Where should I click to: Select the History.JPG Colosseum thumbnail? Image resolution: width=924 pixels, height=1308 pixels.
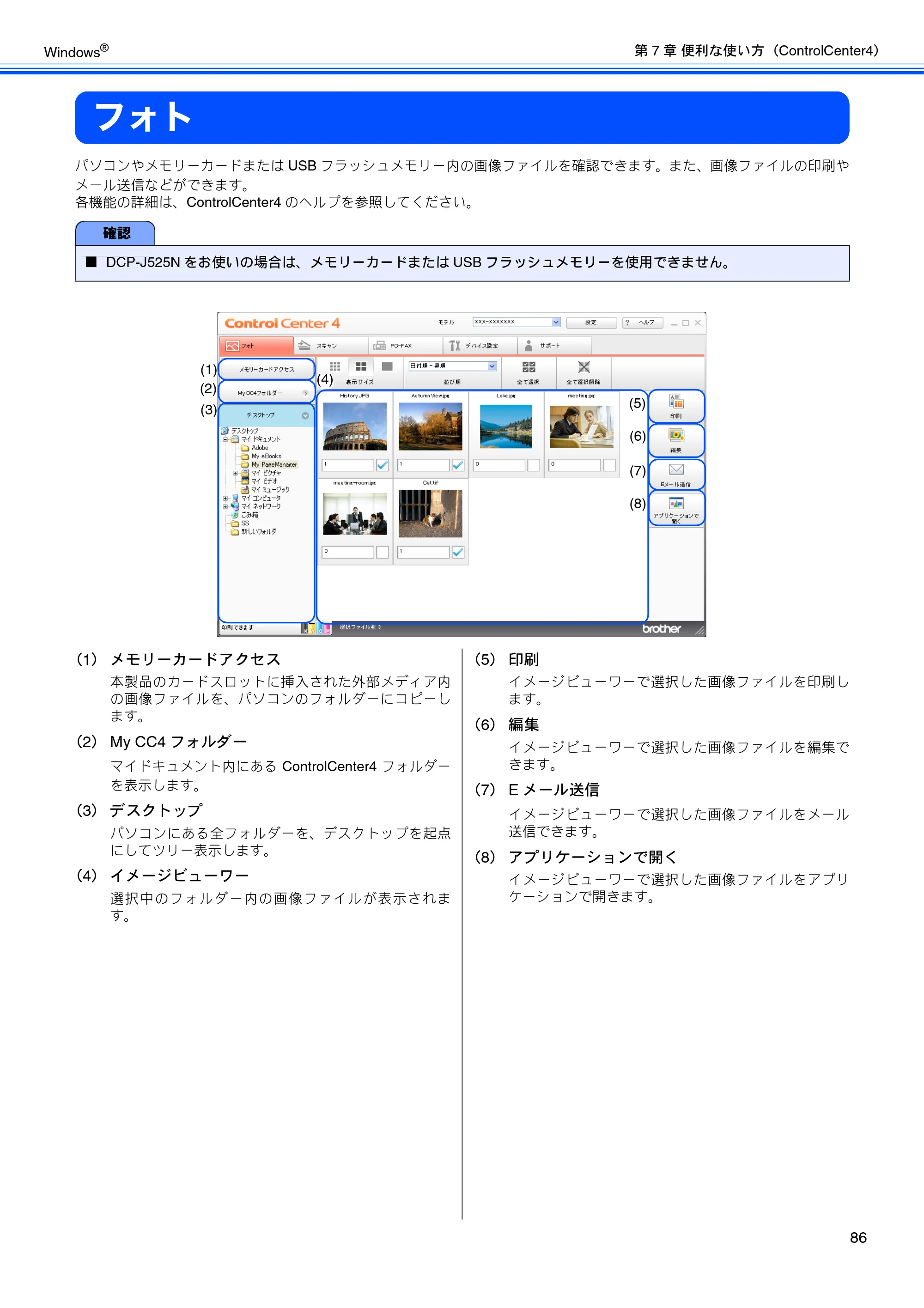tap(355, 426)
